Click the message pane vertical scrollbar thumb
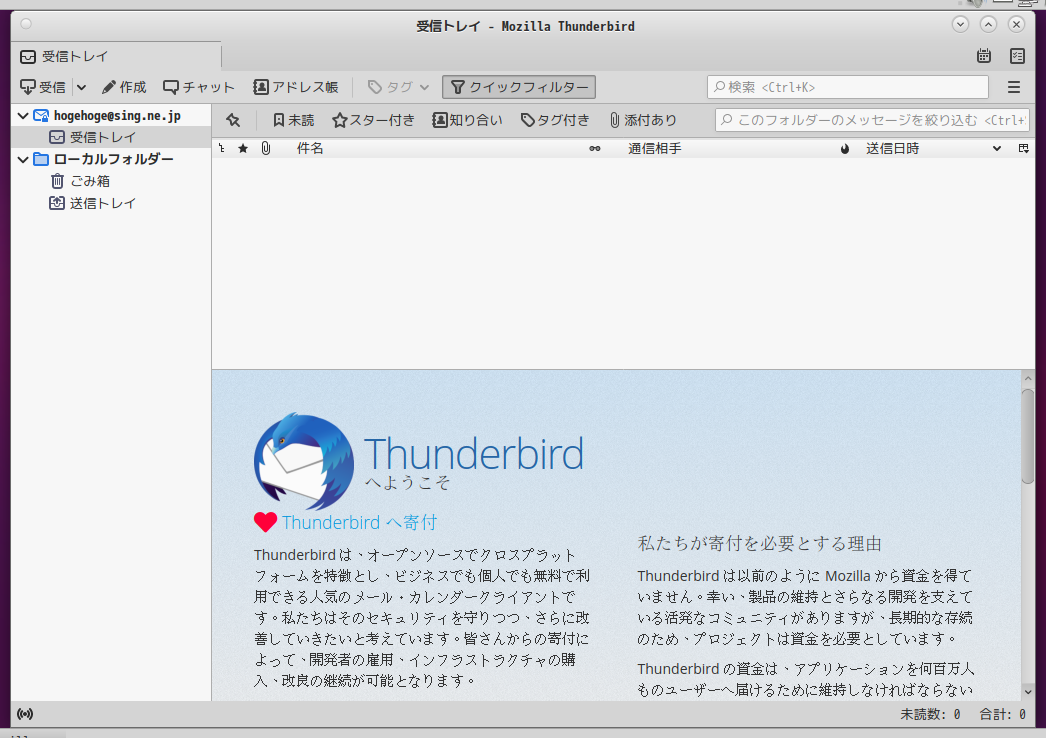 coord(1028,436)
